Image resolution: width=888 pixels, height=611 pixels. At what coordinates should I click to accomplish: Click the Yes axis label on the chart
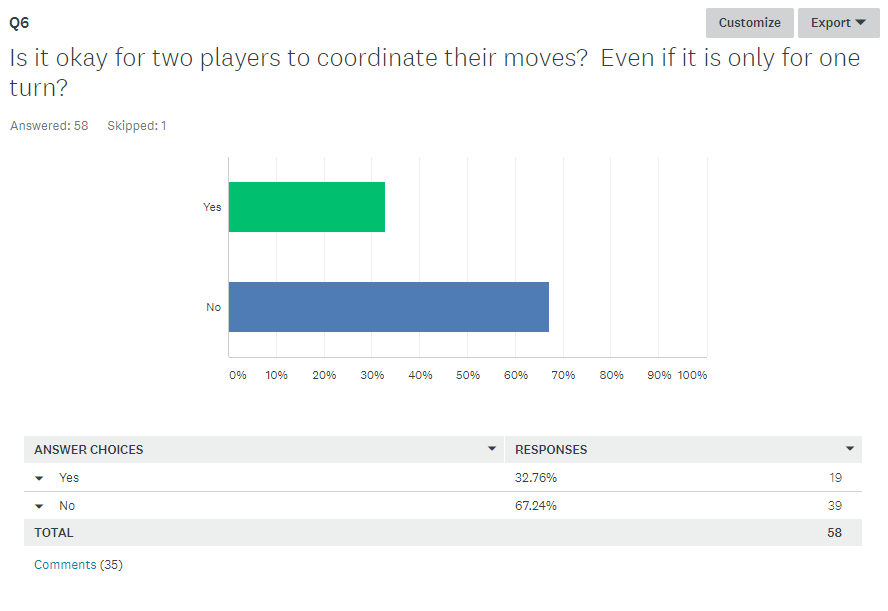pyautogui.click(x=212, y=207)
